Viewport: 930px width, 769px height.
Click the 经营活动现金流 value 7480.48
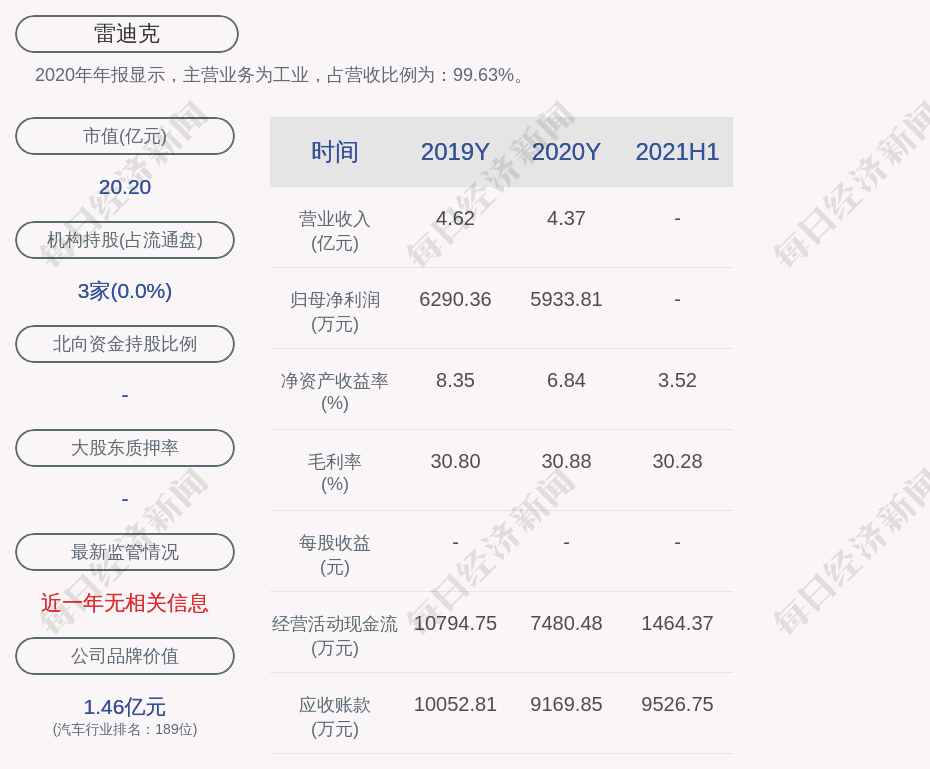tap(566, 623)
